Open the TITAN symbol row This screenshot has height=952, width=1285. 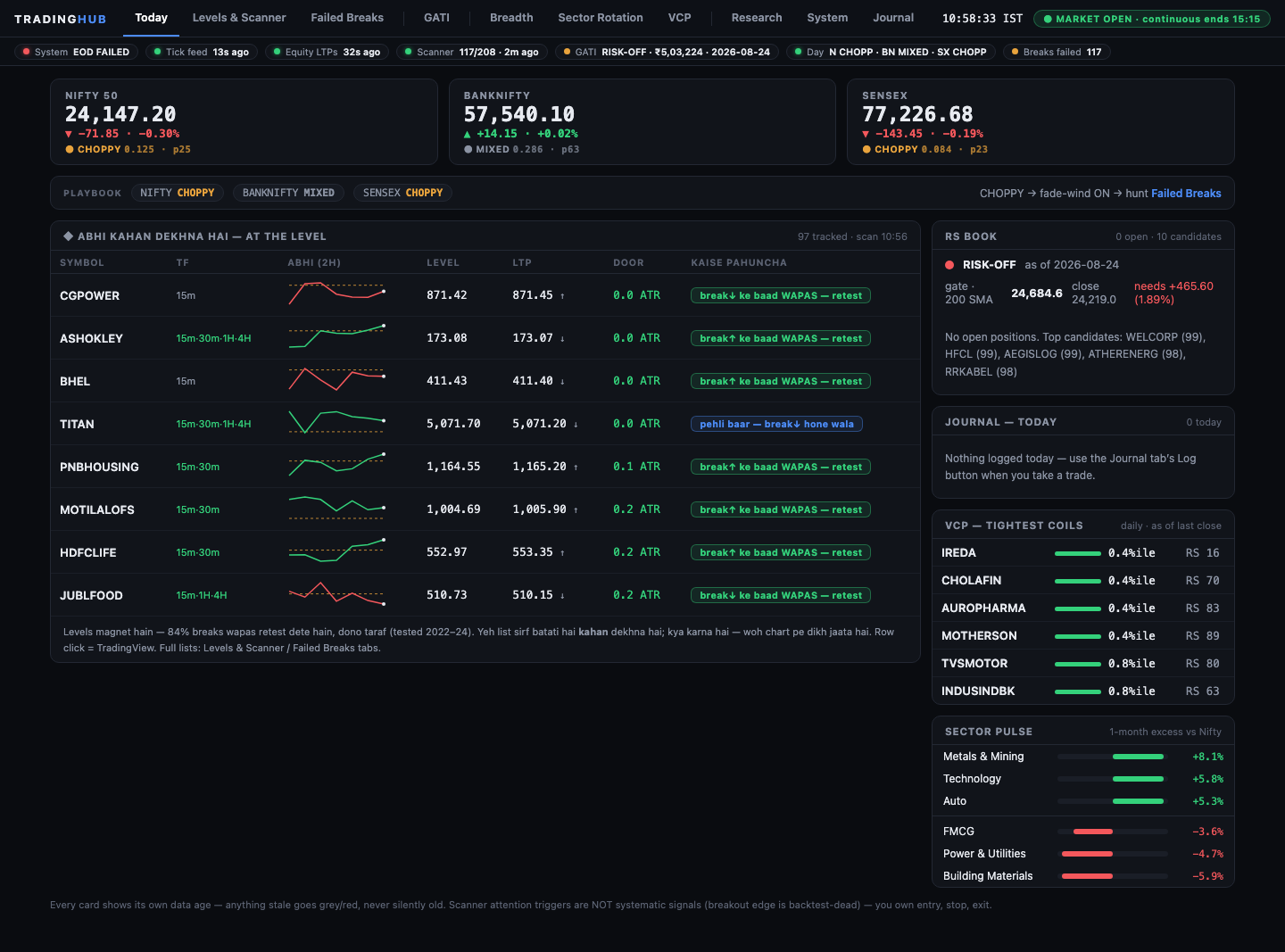pos(485,424)
